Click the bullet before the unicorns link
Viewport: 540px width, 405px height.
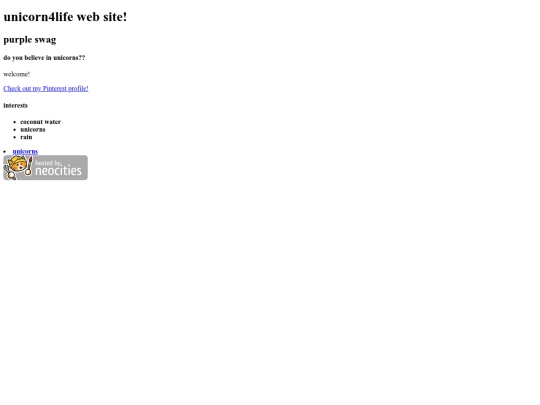[4, 152]
